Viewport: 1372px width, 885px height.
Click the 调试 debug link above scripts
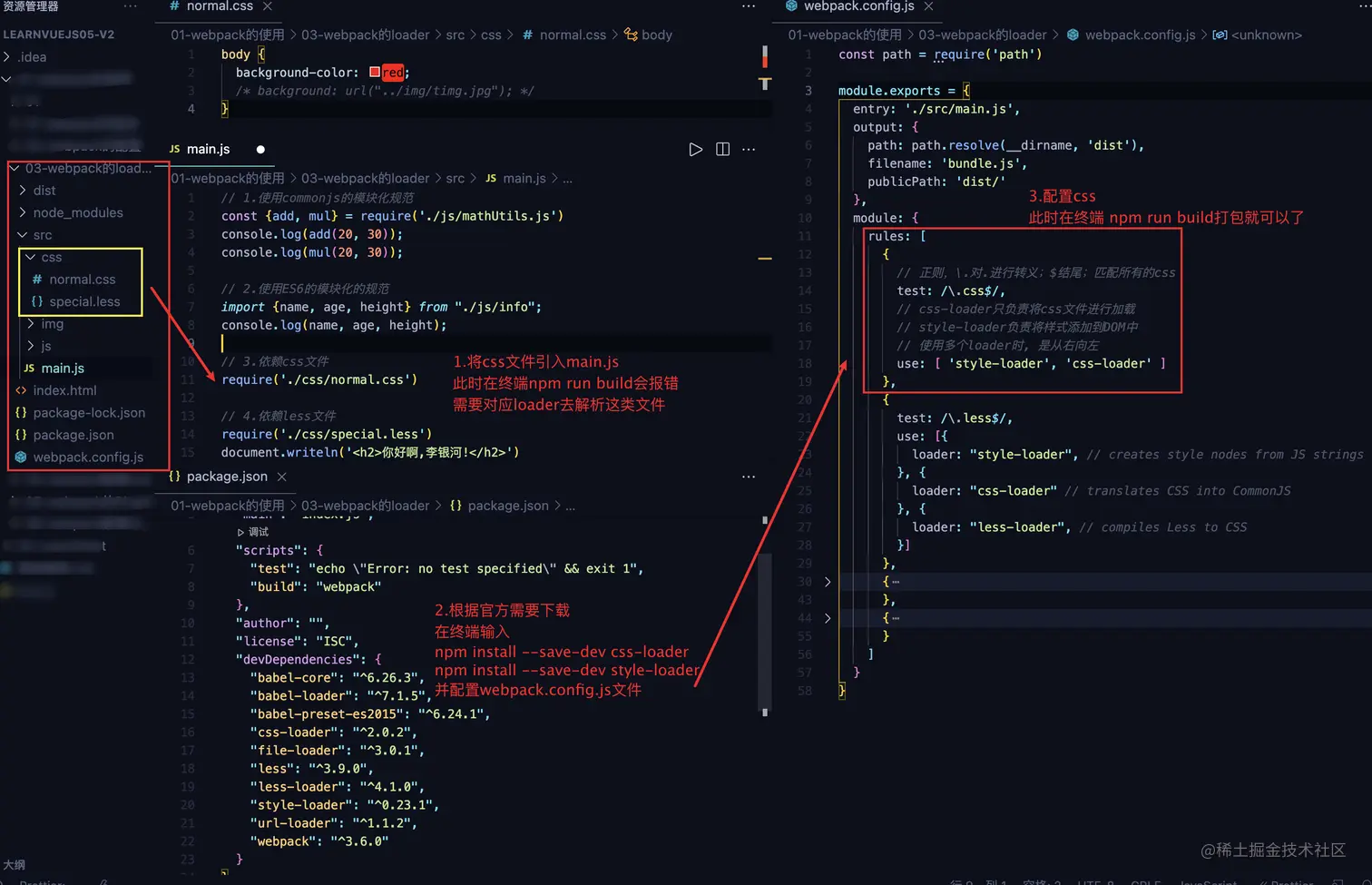[253, 532]
